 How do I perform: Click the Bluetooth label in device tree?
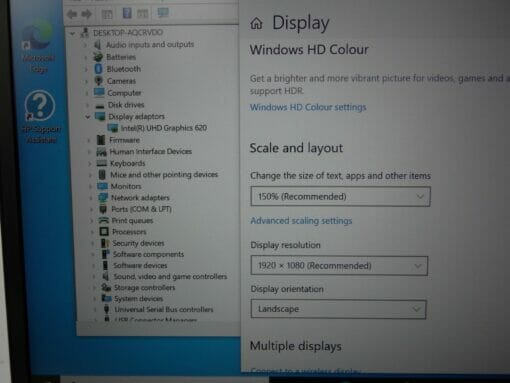[x=124, y=69]
